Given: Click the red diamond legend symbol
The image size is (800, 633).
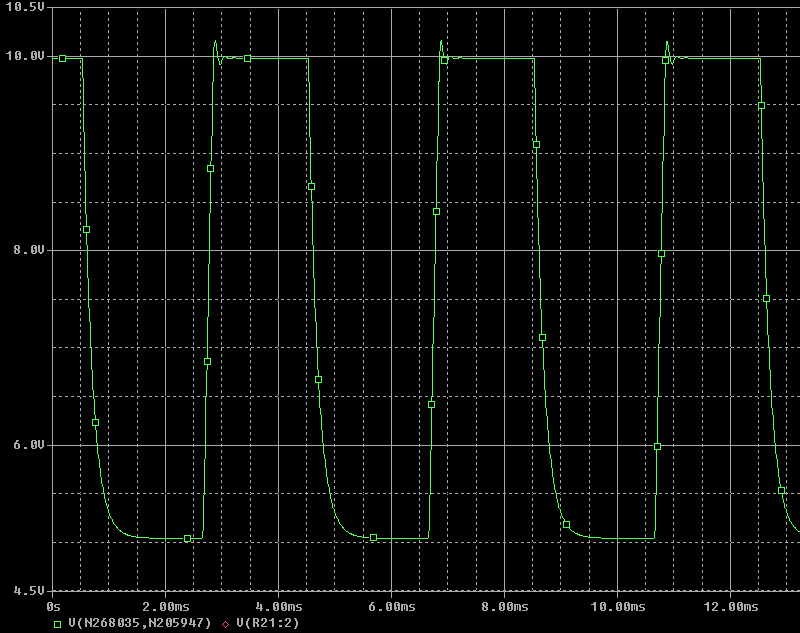Looking at the screenshot, I should tap(226, 625).
